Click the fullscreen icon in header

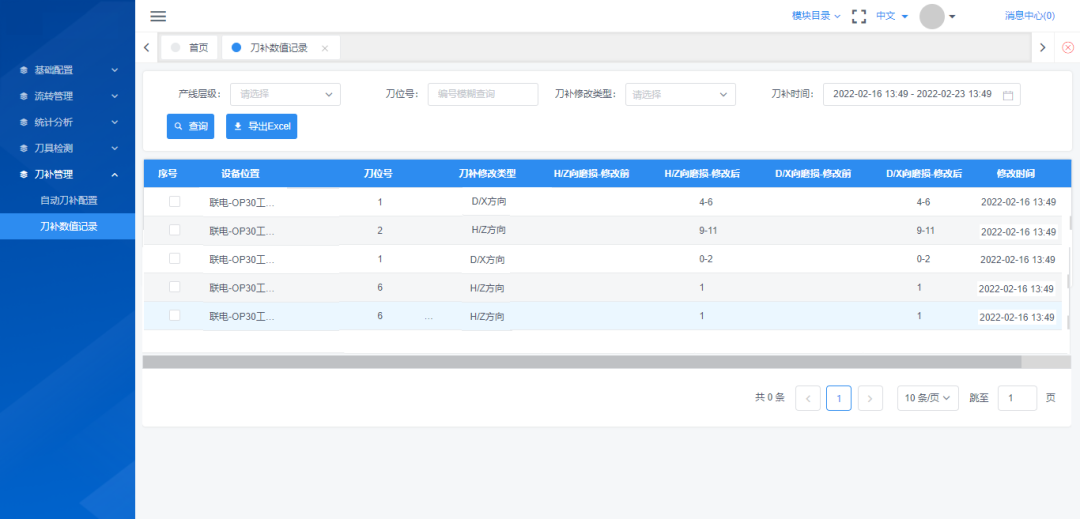pos(858,17)
